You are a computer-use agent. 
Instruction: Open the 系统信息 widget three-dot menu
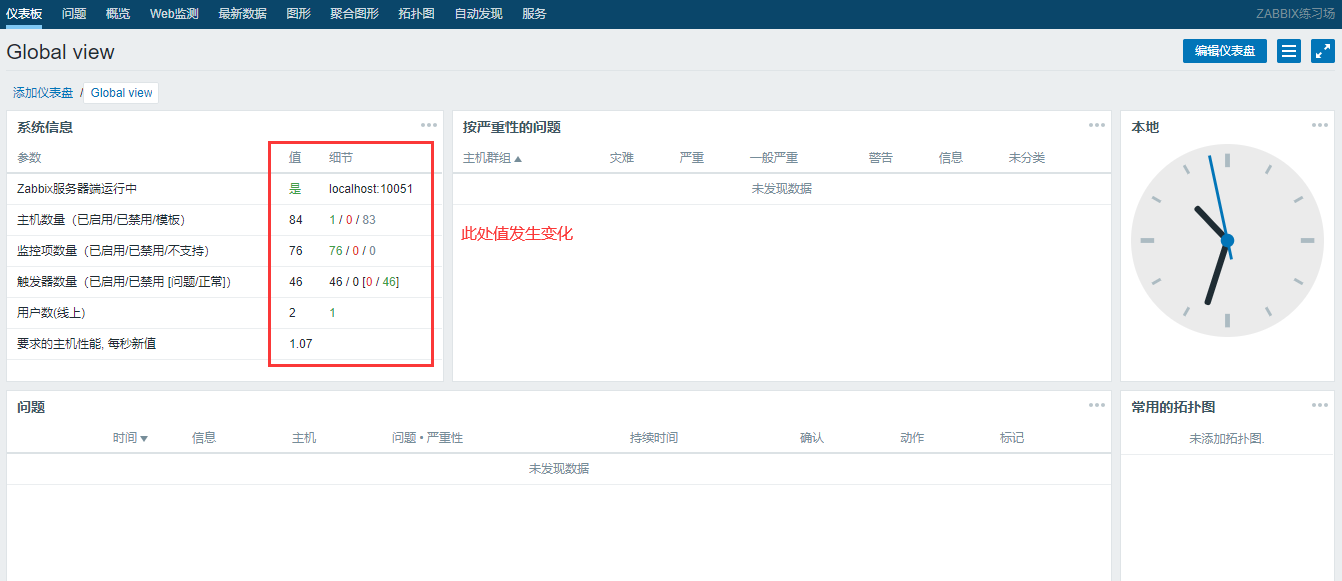coord(429,125)
